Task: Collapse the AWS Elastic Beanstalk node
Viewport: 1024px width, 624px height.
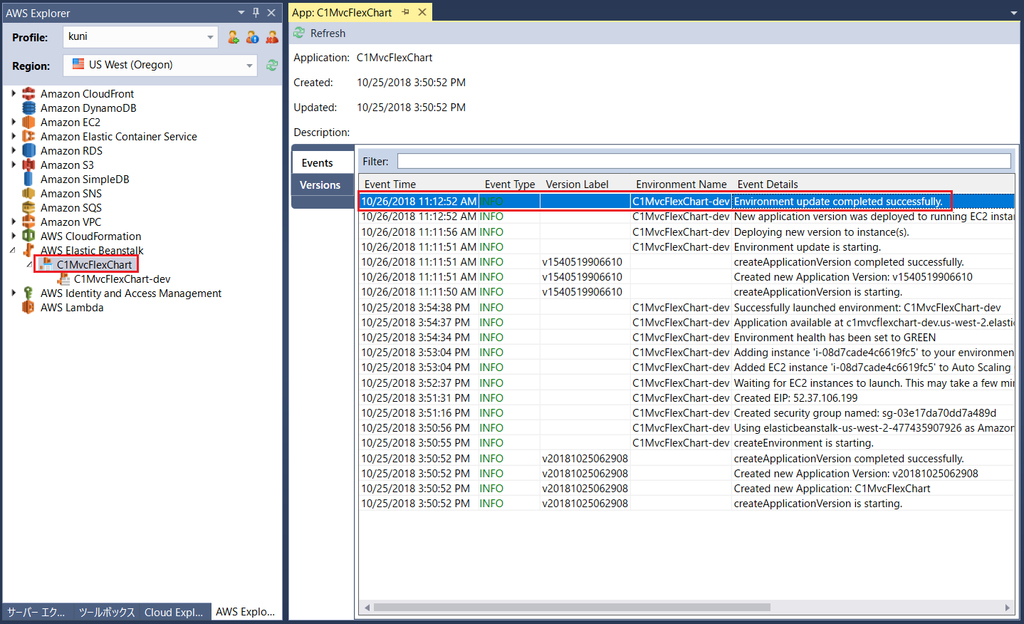Action: (x=13, y=251)
